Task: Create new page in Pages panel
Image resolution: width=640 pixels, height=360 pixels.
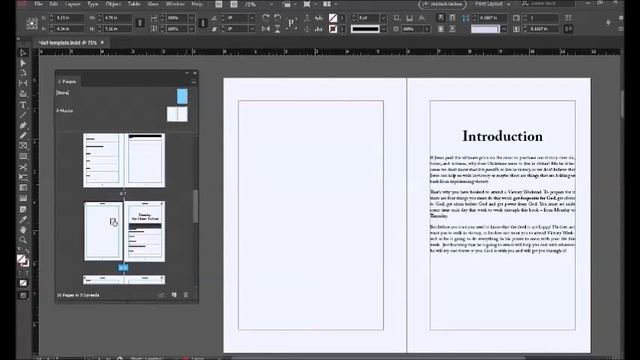Action: (174, 295)
